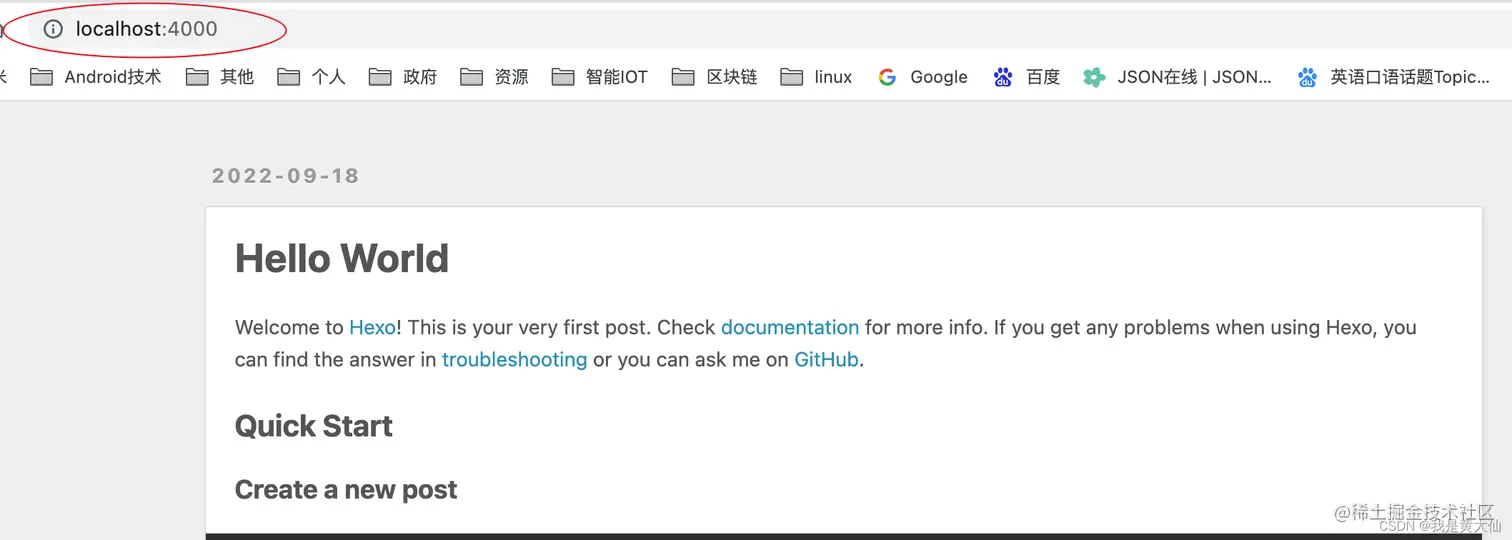
Task: Open the Google bookmark
Action: coord(922,77)
